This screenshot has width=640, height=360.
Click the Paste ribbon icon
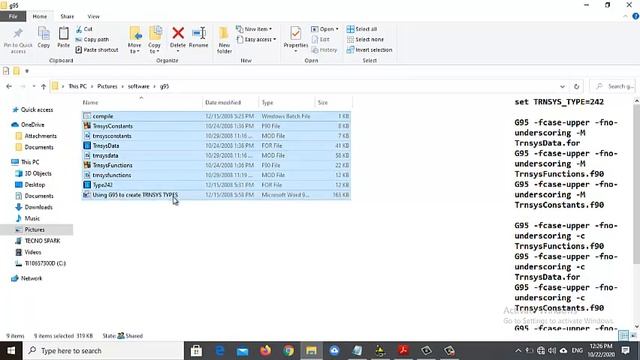tap(63, 33)
